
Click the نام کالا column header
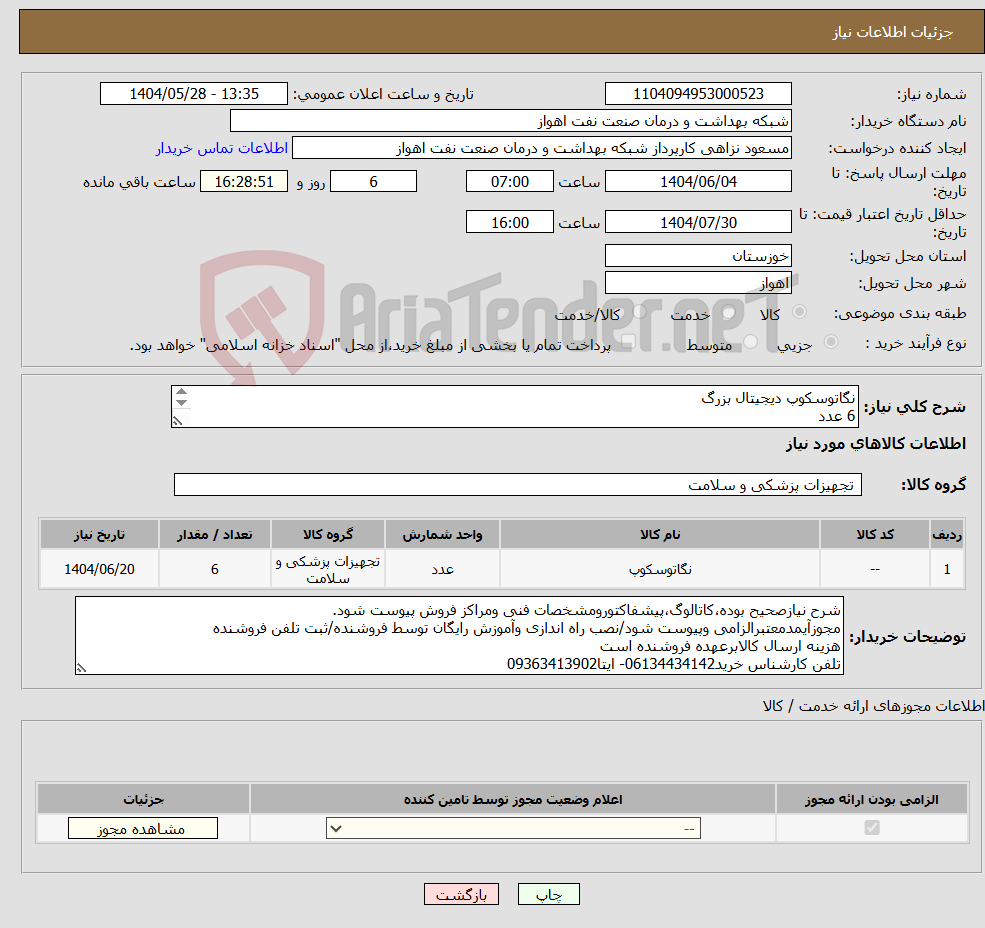(x=660, y=534)
